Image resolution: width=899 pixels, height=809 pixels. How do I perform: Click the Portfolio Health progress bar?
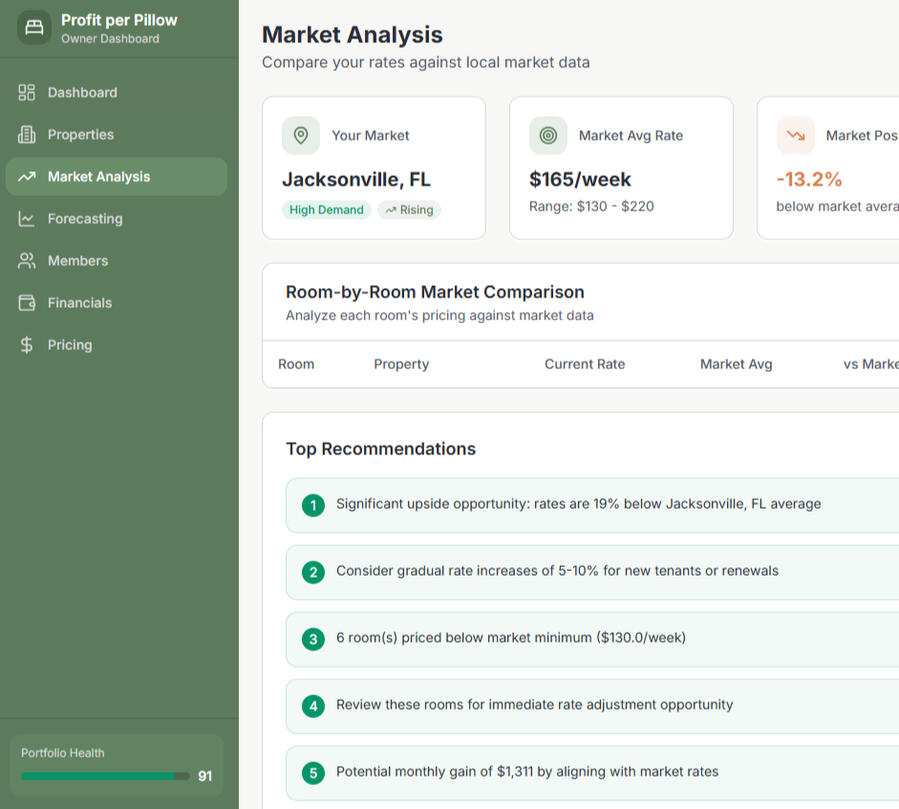click(x=105, y=776)
